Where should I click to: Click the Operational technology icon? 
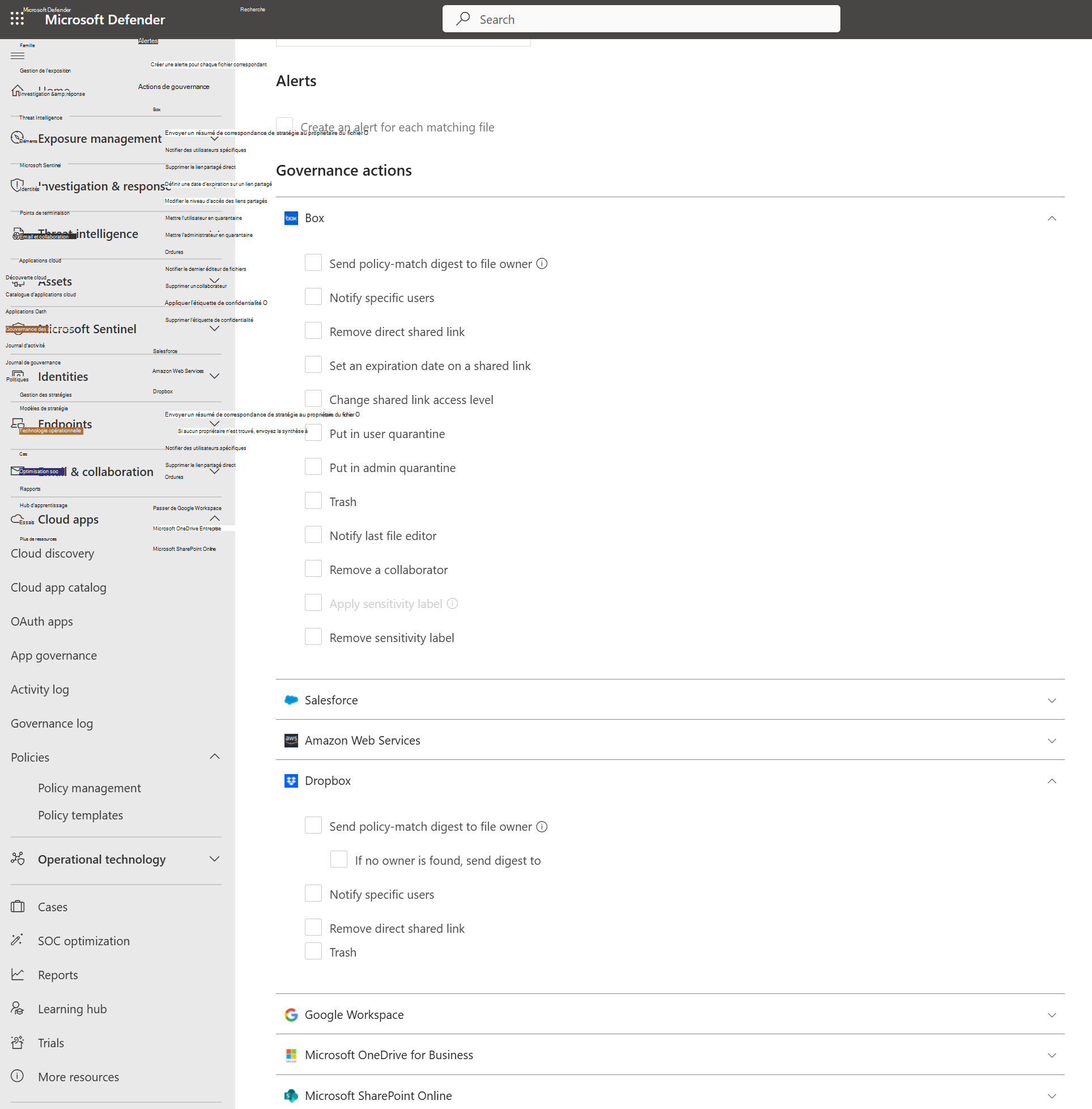pyautogui.click(x=18, y=859)
